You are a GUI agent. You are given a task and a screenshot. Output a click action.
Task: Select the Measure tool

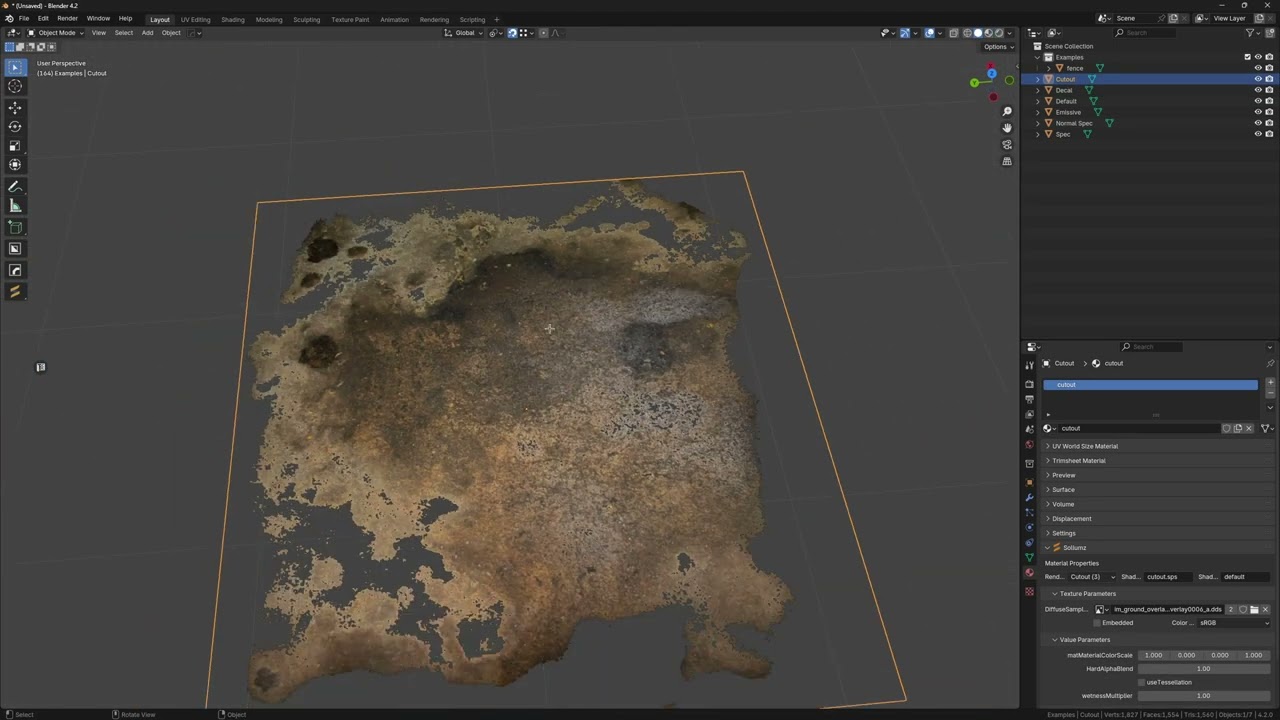tap(15, 206)
